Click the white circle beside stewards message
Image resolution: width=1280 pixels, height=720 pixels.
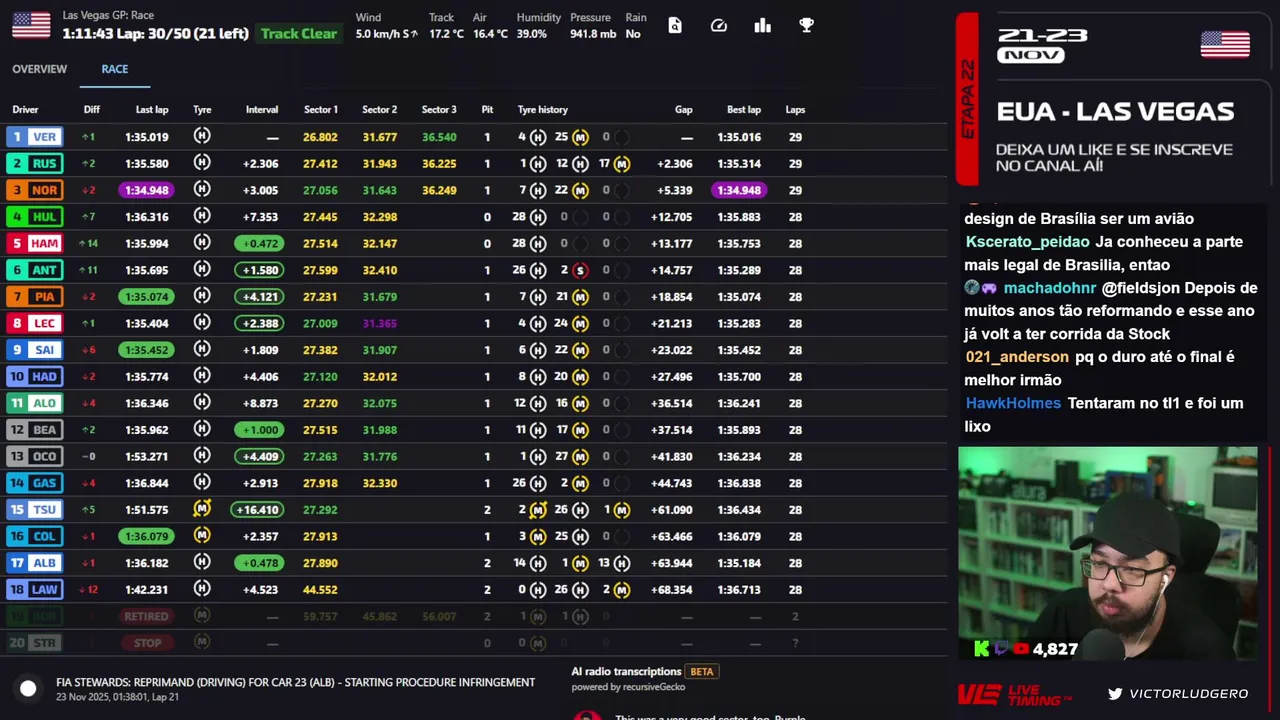pos(28,688)
